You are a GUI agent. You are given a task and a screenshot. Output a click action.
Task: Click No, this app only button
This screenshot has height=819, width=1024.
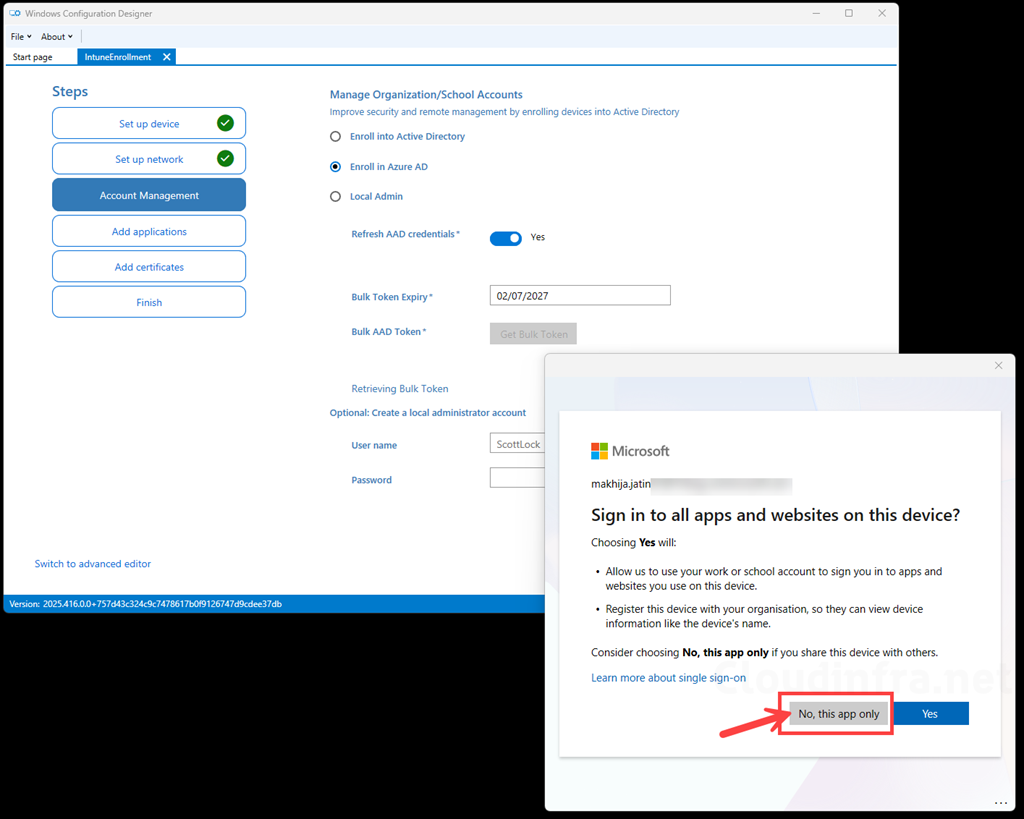point(839,714)
